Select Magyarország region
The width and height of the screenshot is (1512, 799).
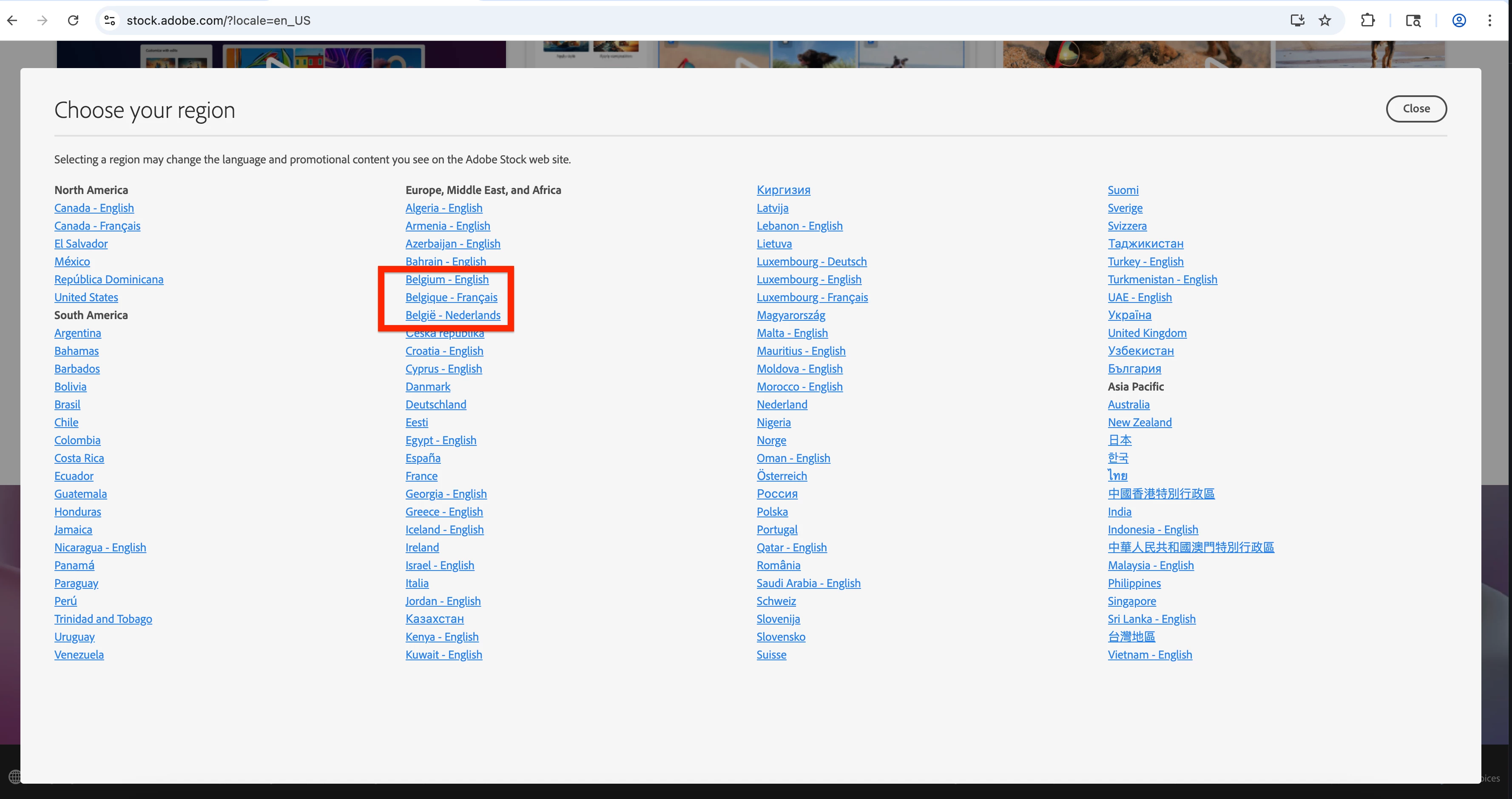click(x=791, y=316)
